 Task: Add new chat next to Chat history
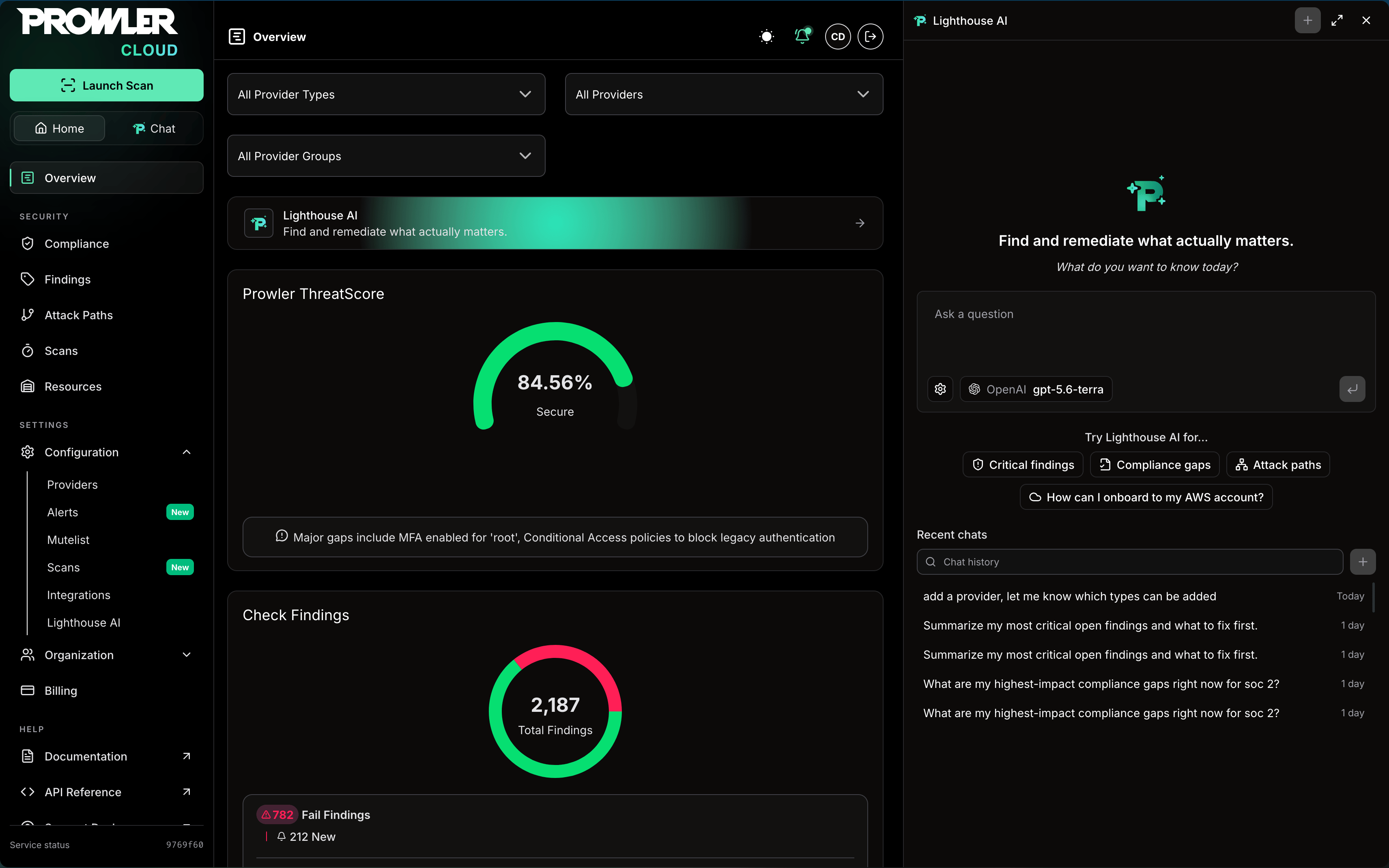1363,562
